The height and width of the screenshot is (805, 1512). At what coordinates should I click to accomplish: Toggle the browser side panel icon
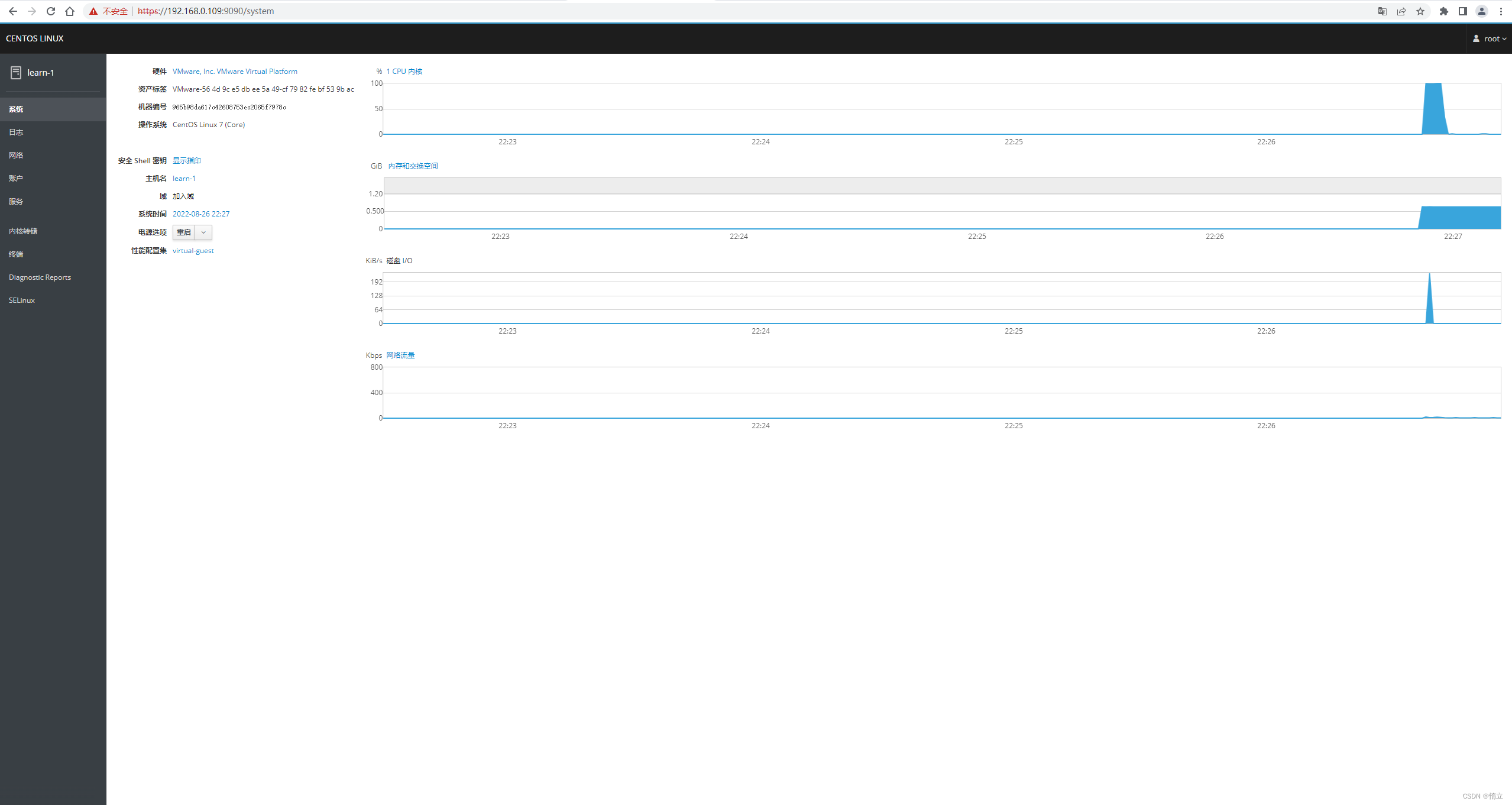pos(1463,11)
